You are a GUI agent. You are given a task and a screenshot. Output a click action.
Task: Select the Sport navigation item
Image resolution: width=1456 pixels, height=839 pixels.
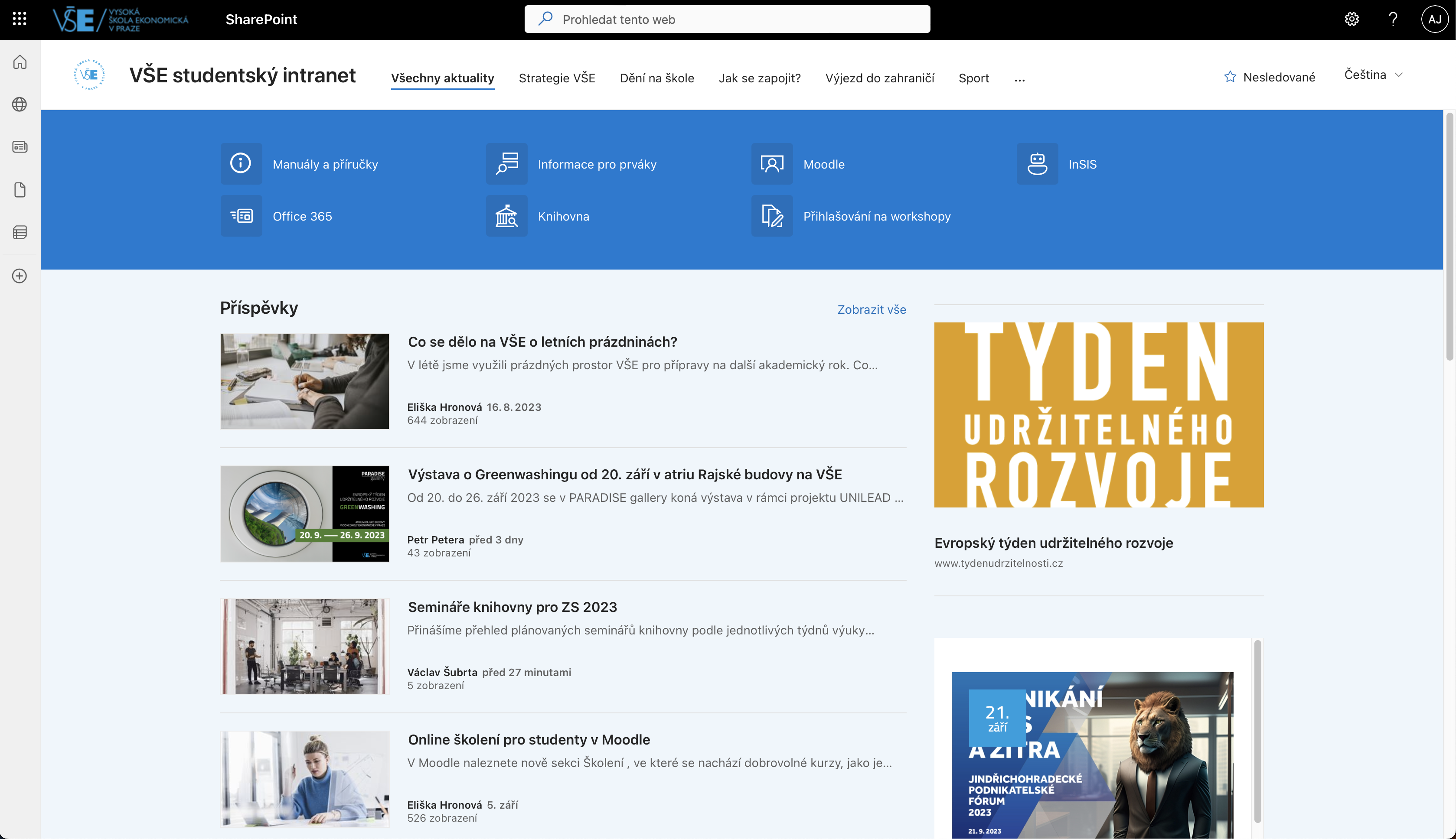click(973, 78)
